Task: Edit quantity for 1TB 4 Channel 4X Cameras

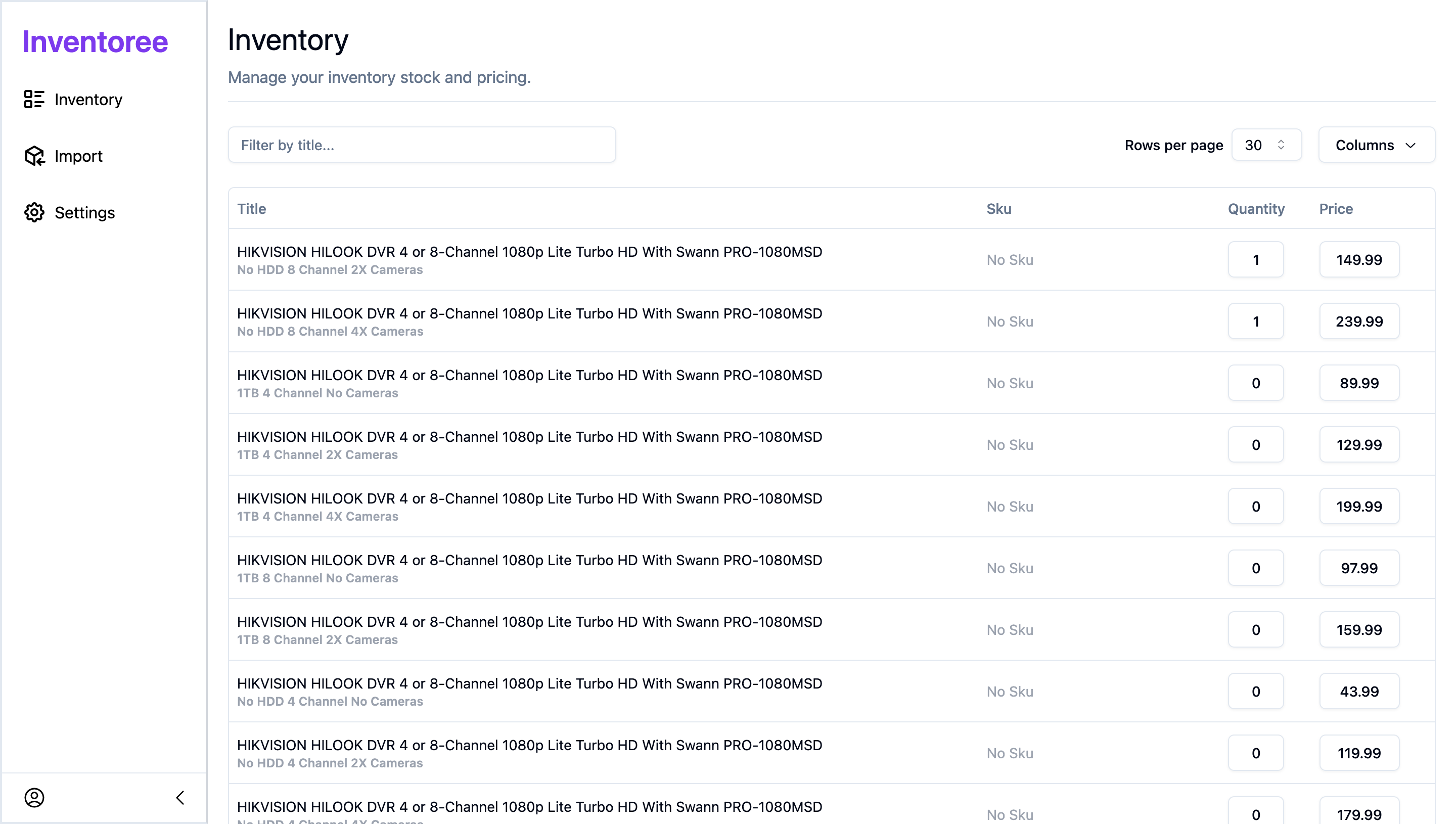Action: pos(1256,506)
